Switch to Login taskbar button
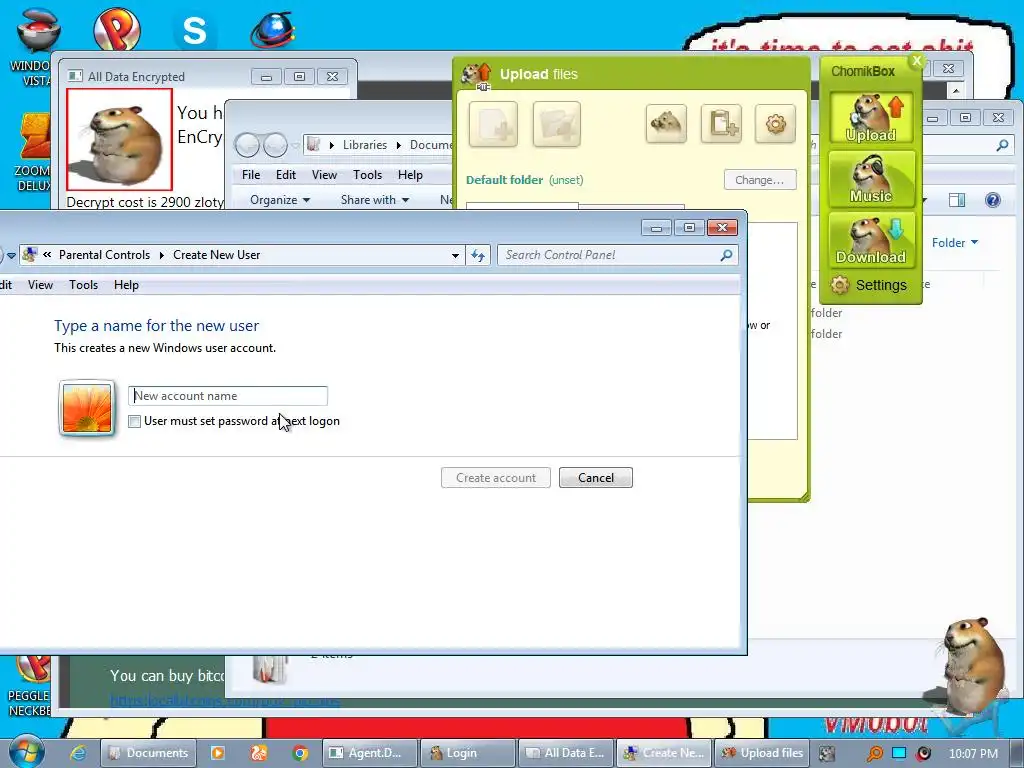The image size is (1024, 768). [x=468, y=753]
